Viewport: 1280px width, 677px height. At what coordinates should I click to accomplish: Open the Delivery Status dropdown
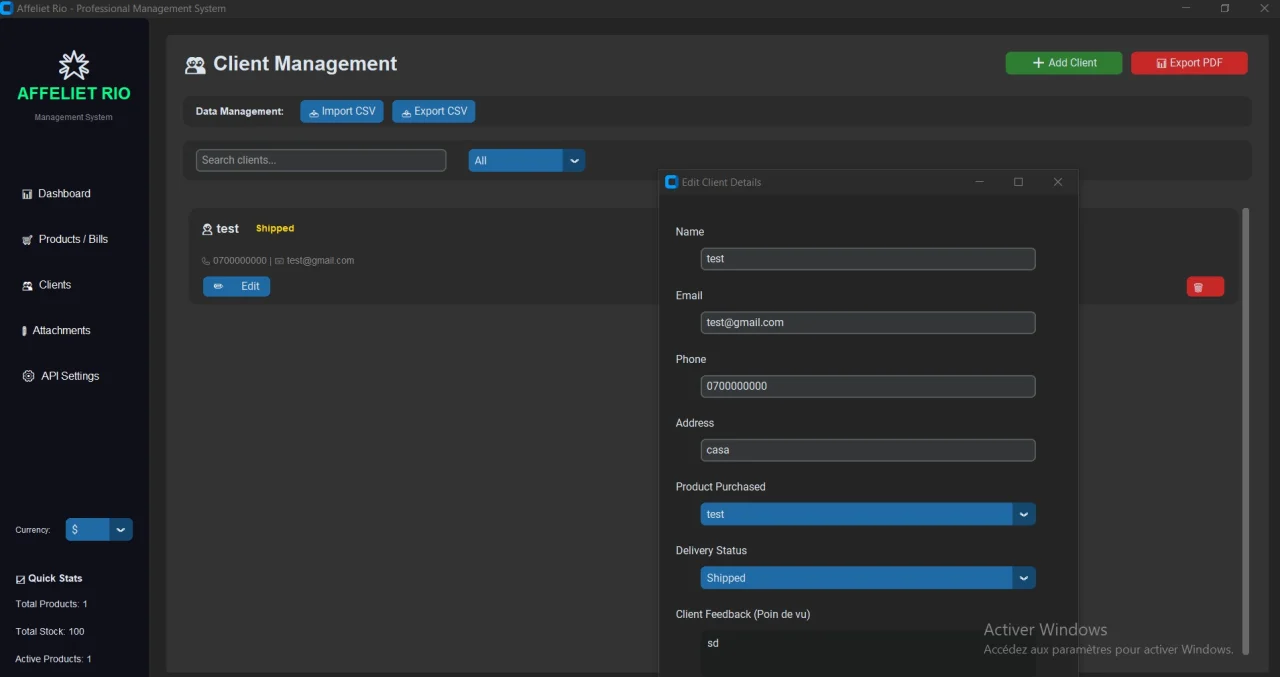coord(868,579)
